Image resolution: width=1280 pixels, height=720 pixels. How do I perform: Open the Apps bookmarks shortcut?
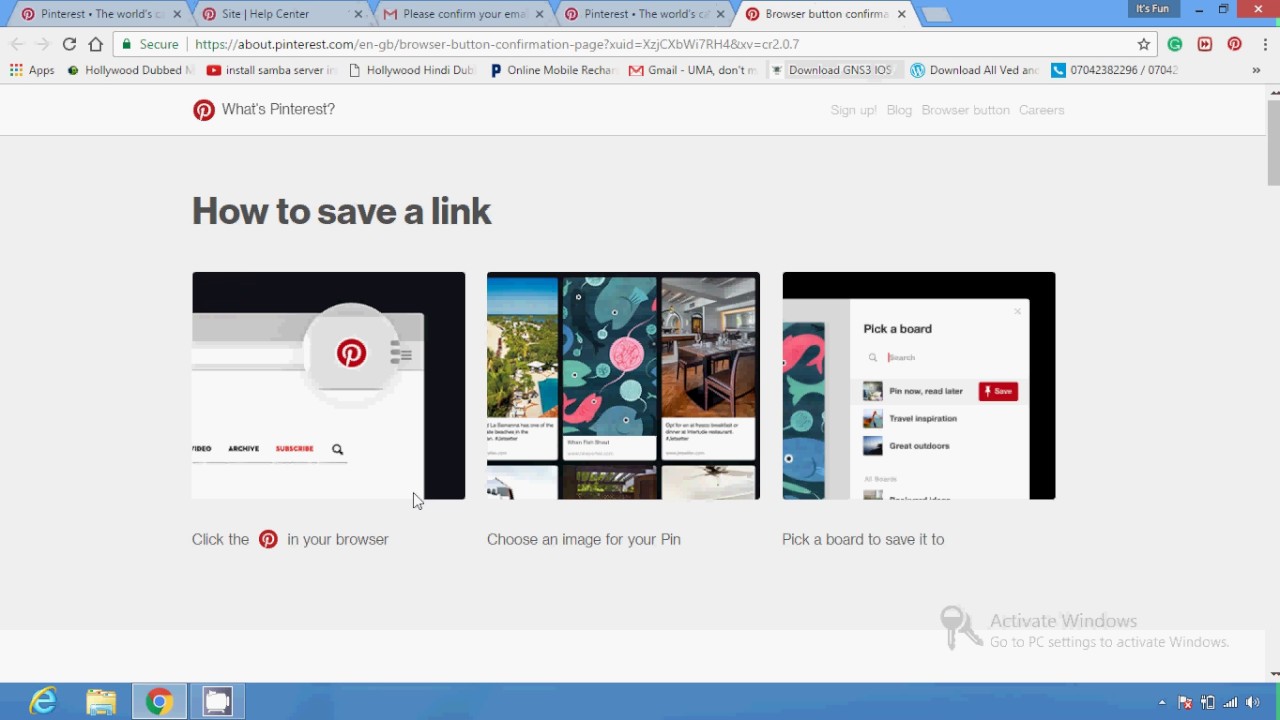click(x=32, y=70)
